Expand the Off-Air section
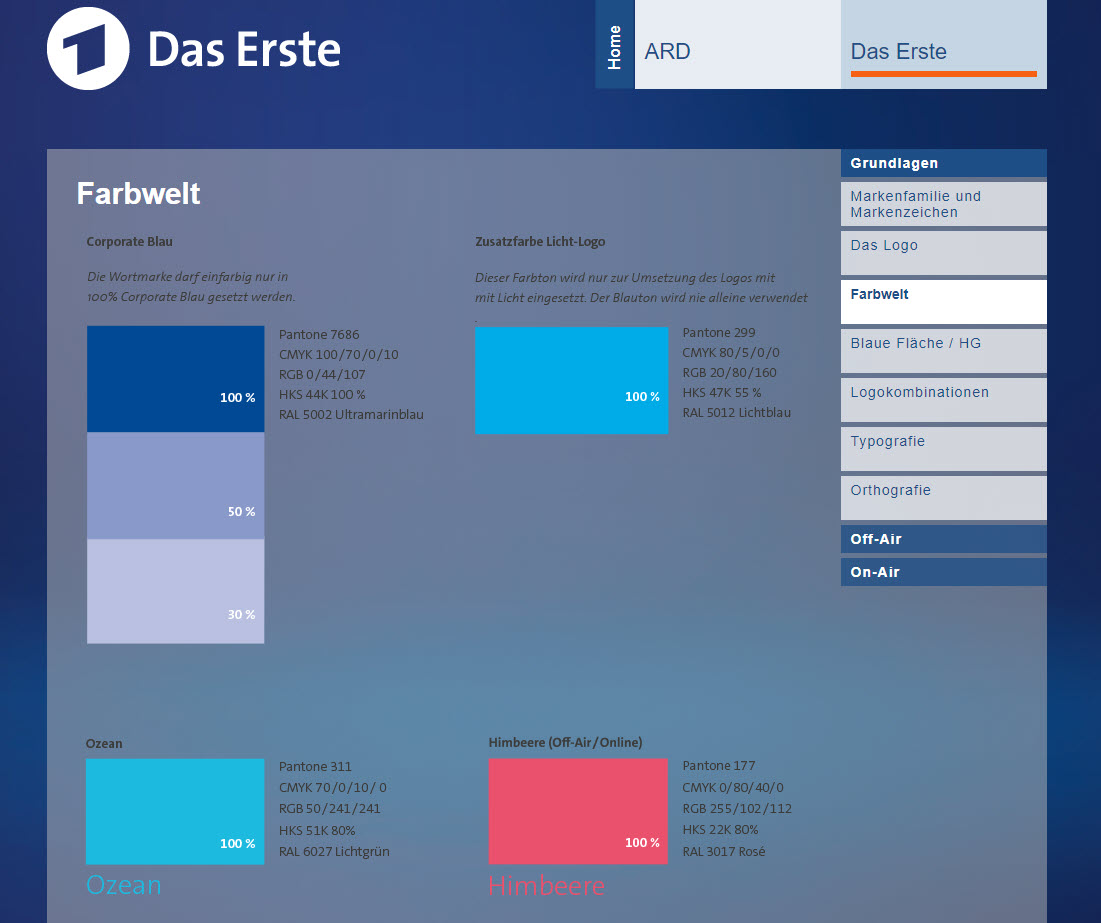The height and width of the screenshot is (923, 1101). pyautogui.click(x=943, y=539)
